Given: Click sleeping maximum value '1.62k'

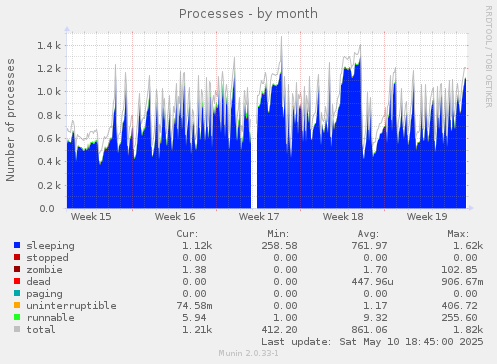Looking at the screenshot, I should (468, 246).
